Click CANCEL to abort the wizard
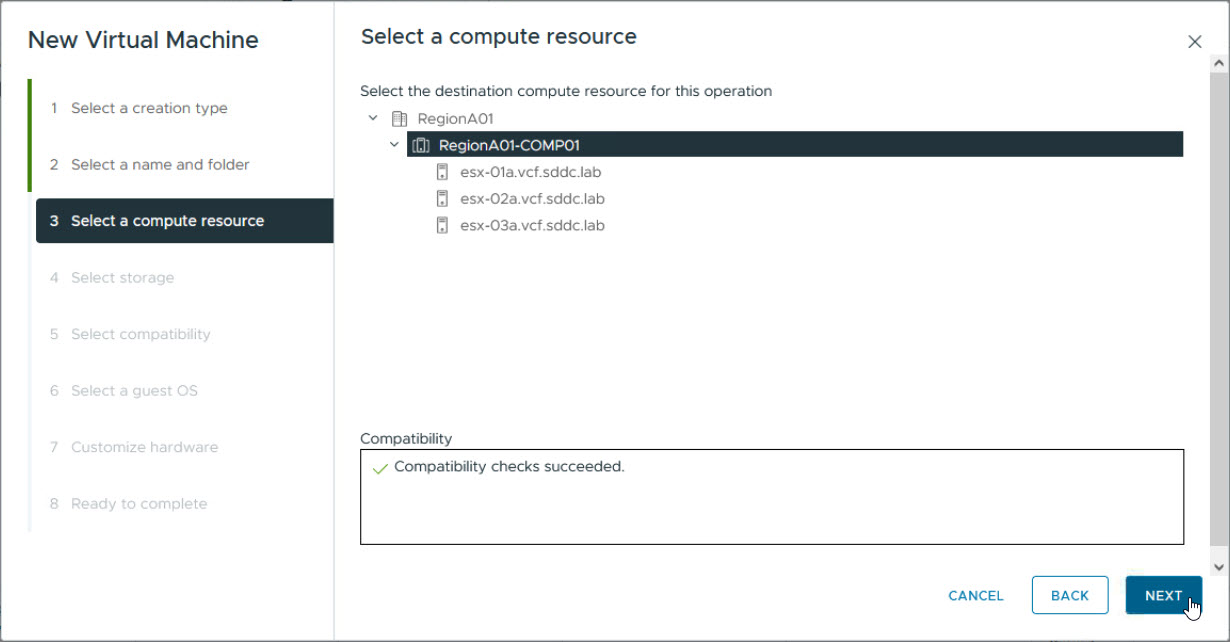 [976, 595]
